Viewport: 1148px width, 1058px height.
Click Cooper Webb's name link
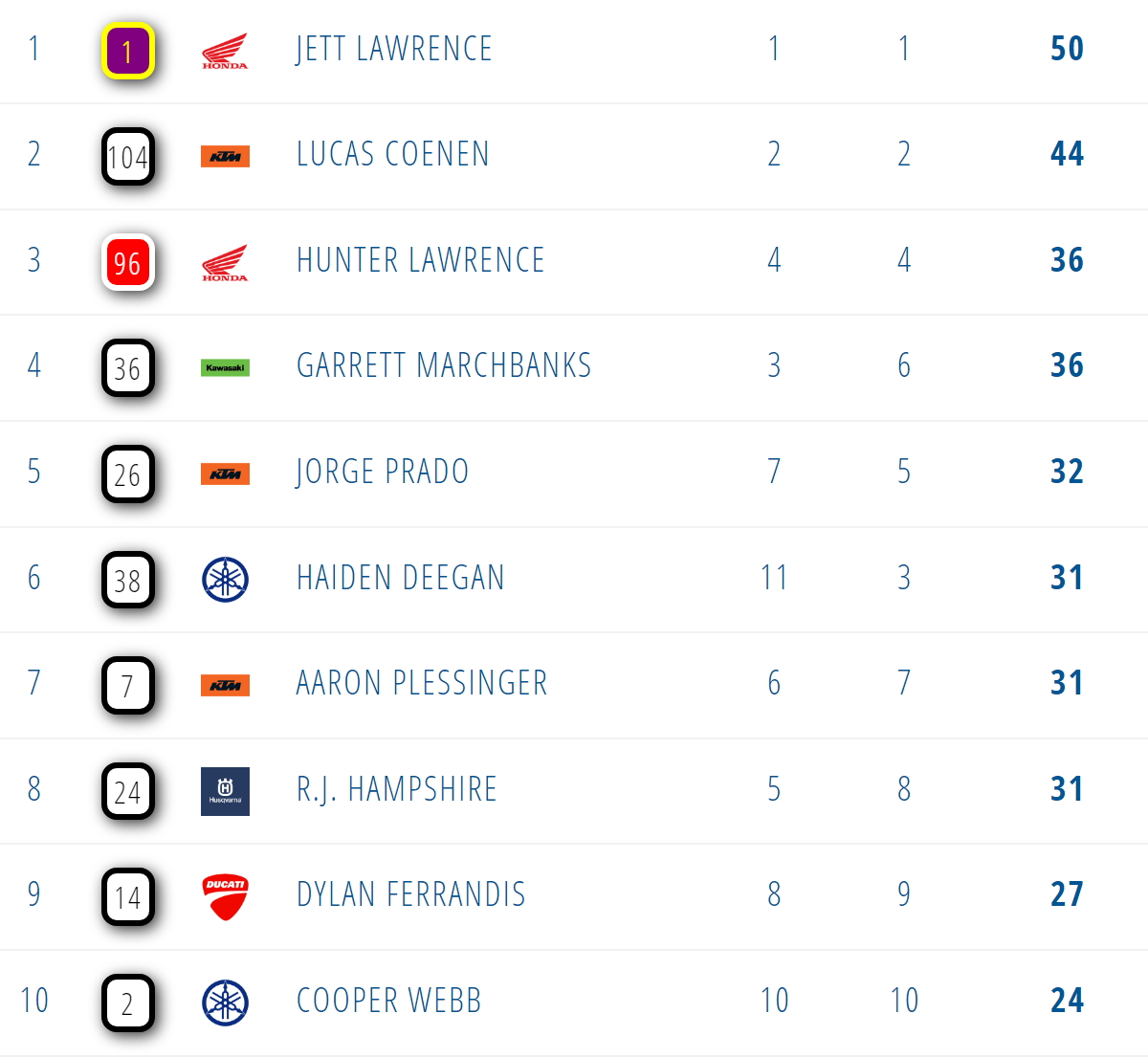(388, 1001)
